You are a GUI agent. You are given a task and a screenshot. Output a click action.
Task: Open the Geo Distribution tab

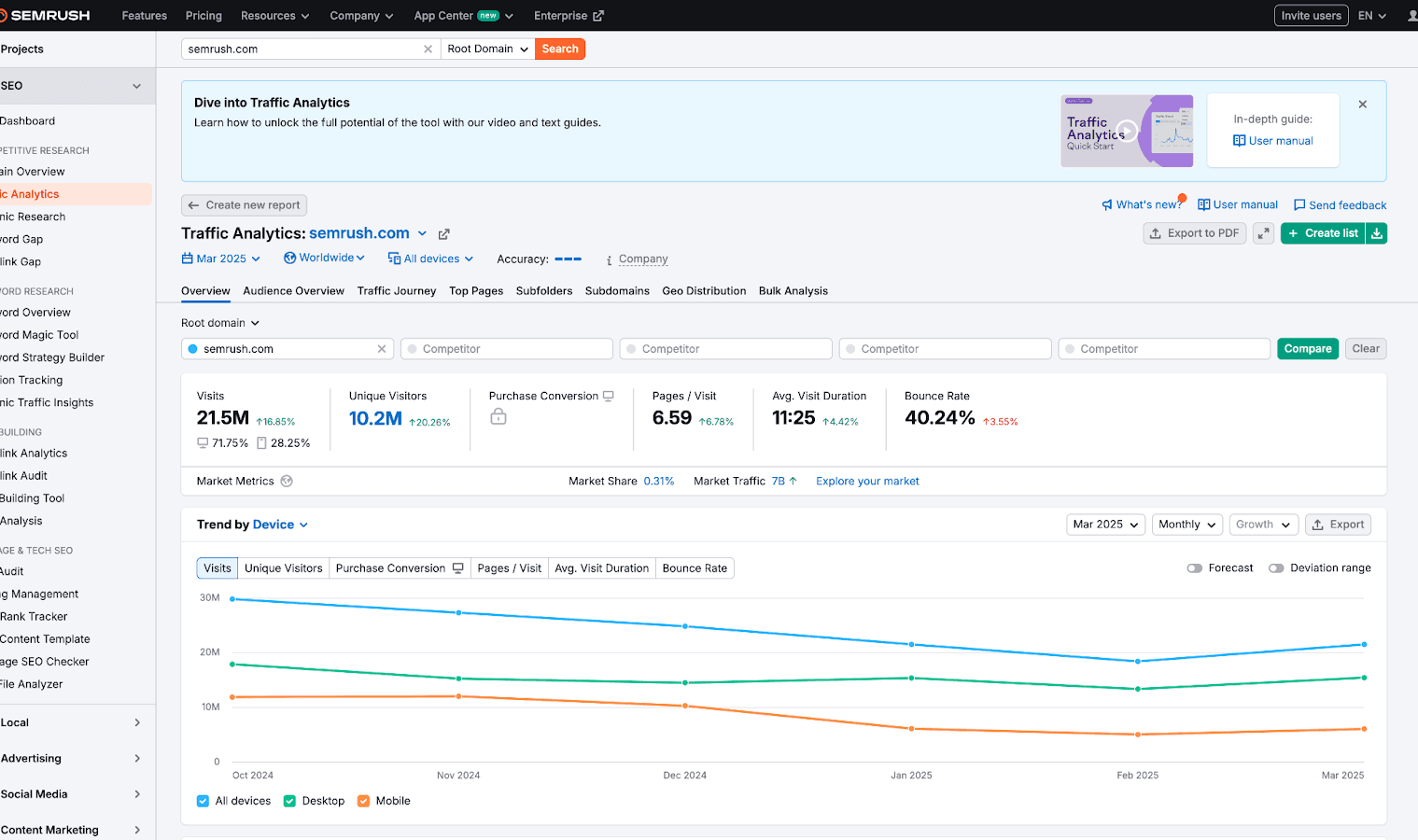[x=704, y=290]
